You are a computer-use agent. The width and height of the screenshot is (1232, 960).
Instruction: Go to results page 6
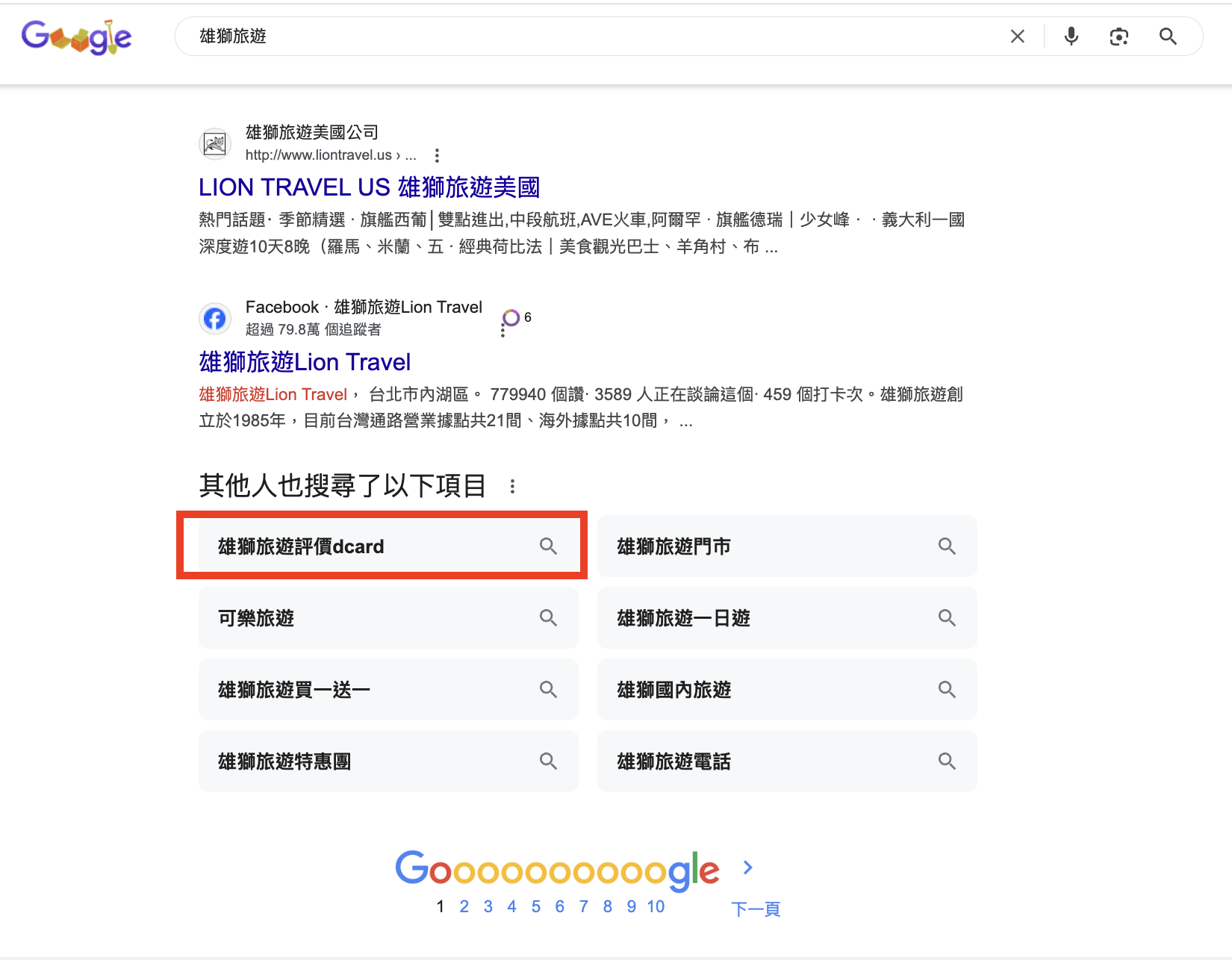click(560, 907)
